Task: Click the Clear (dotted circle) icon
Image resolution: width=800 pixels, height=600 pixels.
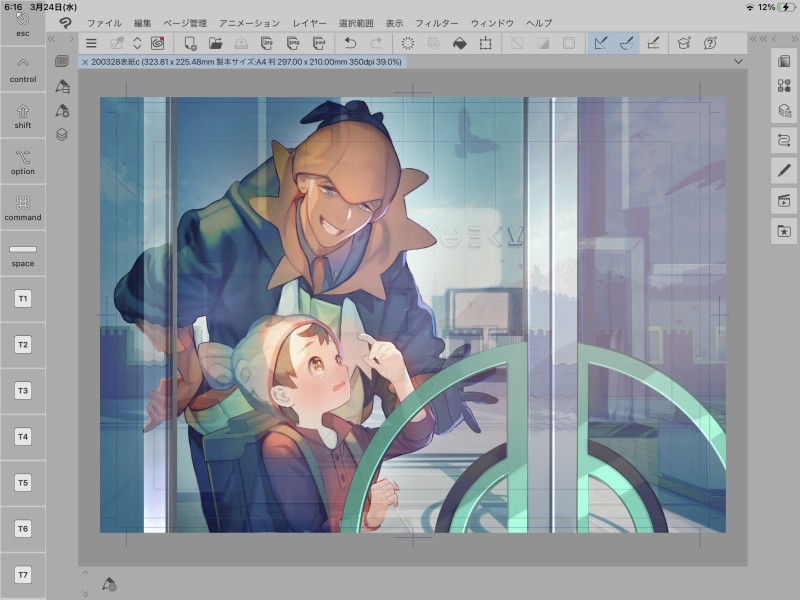Action: [x=408, y=43]
